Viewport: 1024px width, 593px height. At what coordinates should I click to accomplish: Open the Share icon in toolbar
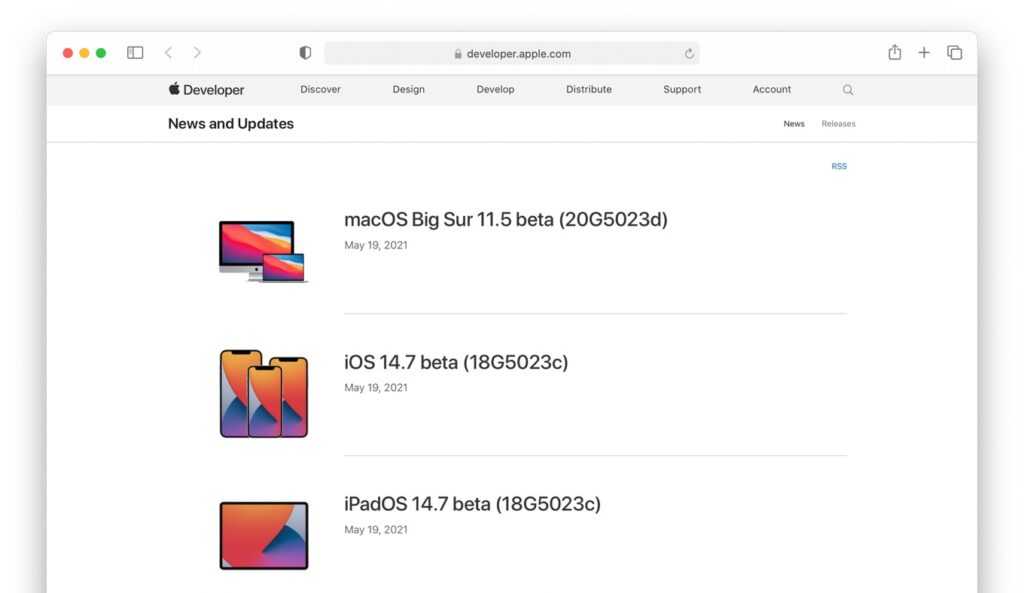[x=895, y=52]
